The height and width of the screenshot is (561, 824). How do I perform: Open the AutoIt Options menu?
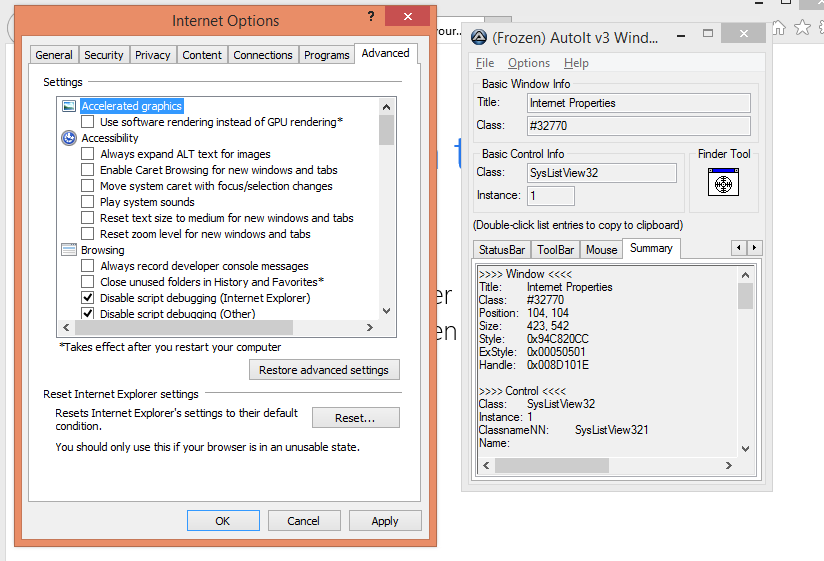pyautogui.click(x=529, y=63)
